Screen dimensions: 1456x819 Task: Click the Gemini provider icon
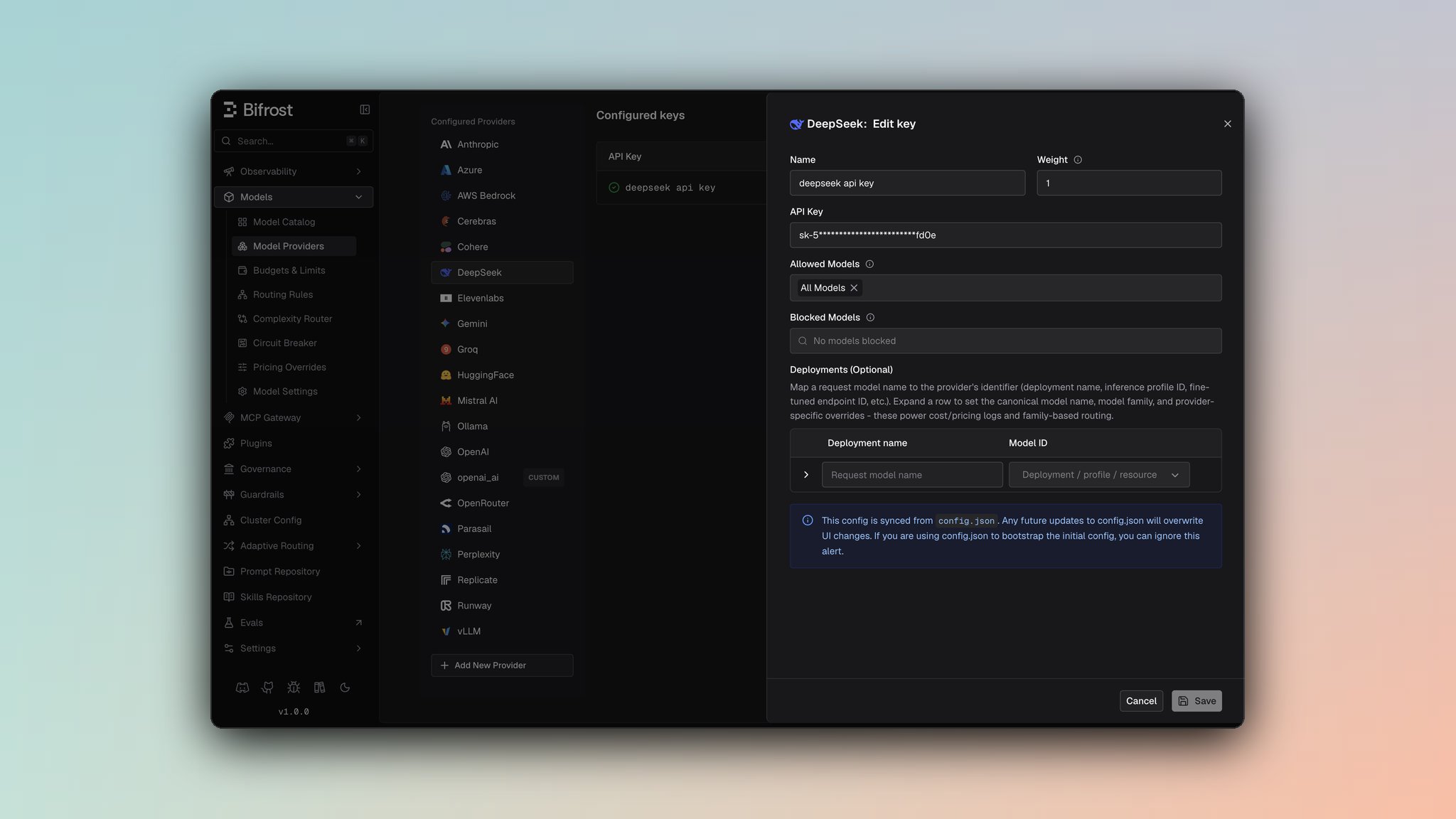[446, 323]
